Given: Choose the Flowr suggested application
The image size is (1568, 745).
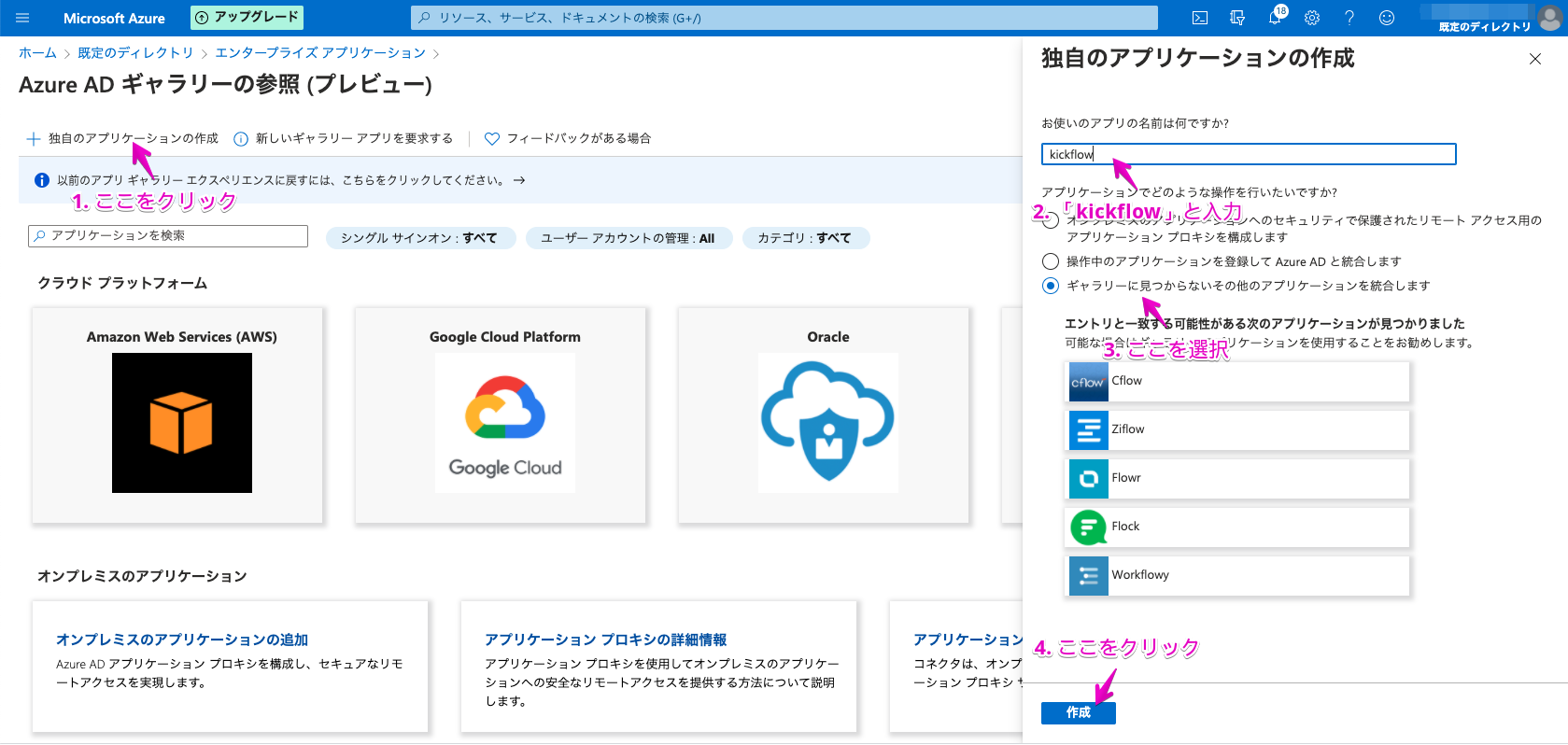Looking at the screenshot, I should (x=1237, y=479).
